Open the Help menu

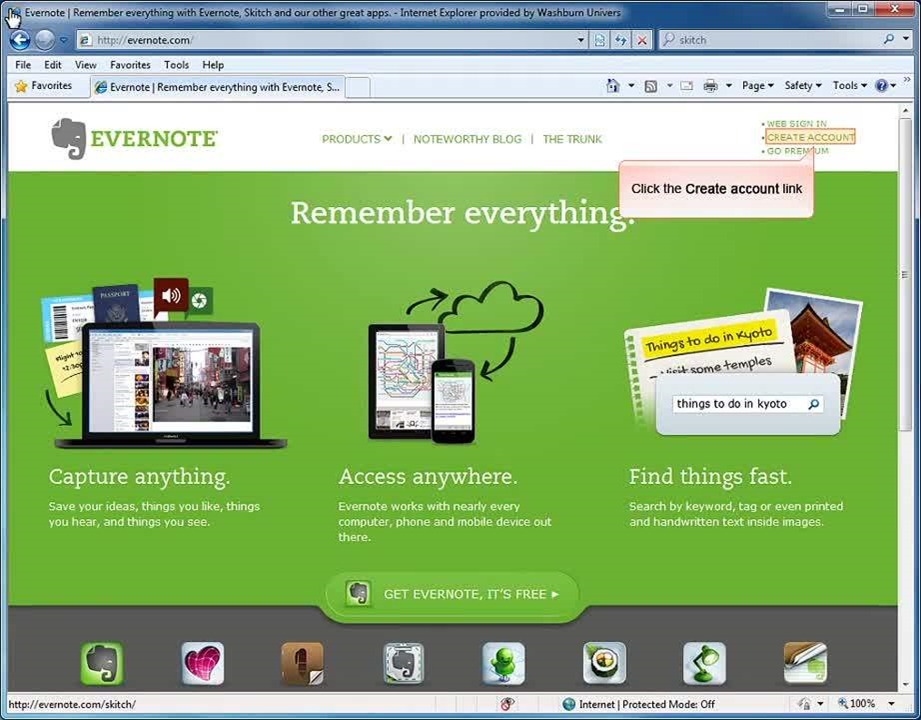(x=213, y=65)
